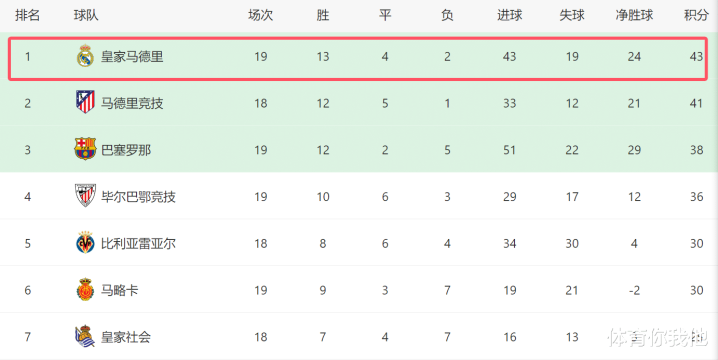Click the 积分 column header
718x360 pixels.
(696, 15)
